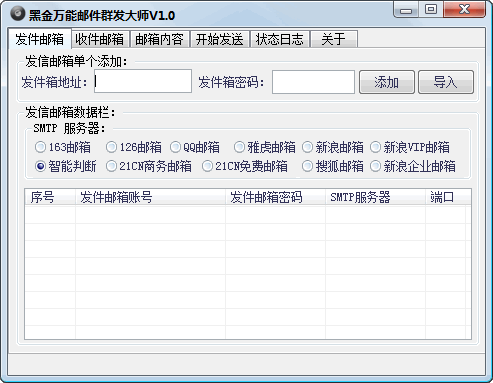Switch to the 发件邮箱 tab
The height and width of the screenshot is (383, 493).
39,39
